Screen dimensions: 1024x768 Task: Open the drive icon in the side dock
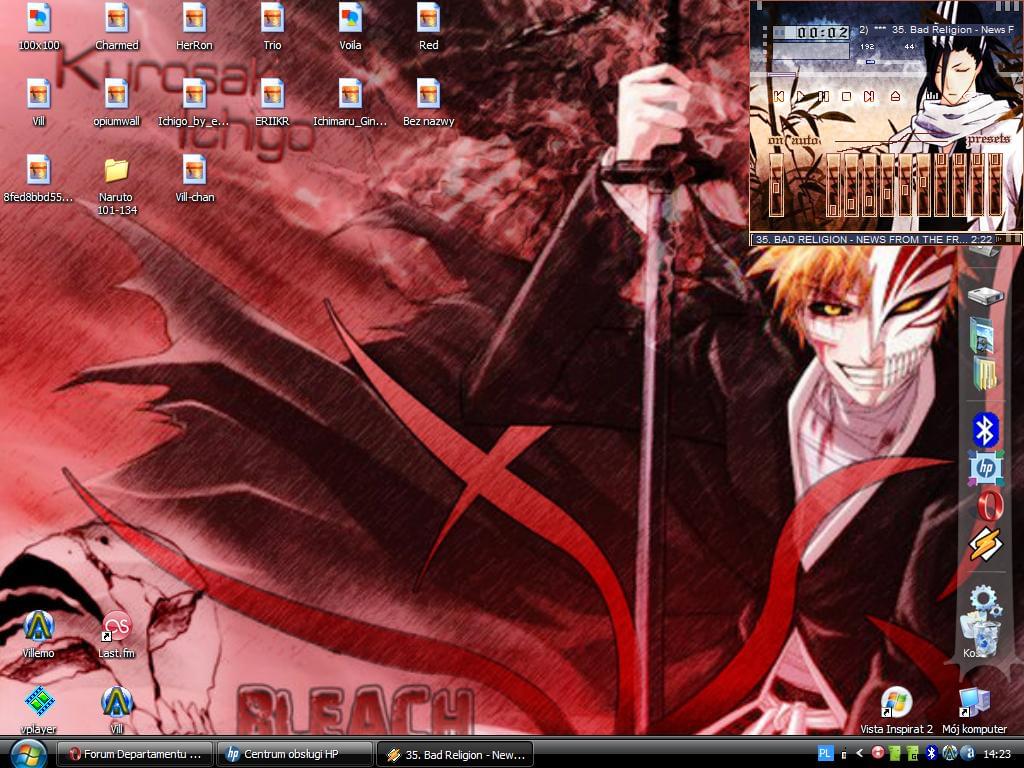(985, 295)
